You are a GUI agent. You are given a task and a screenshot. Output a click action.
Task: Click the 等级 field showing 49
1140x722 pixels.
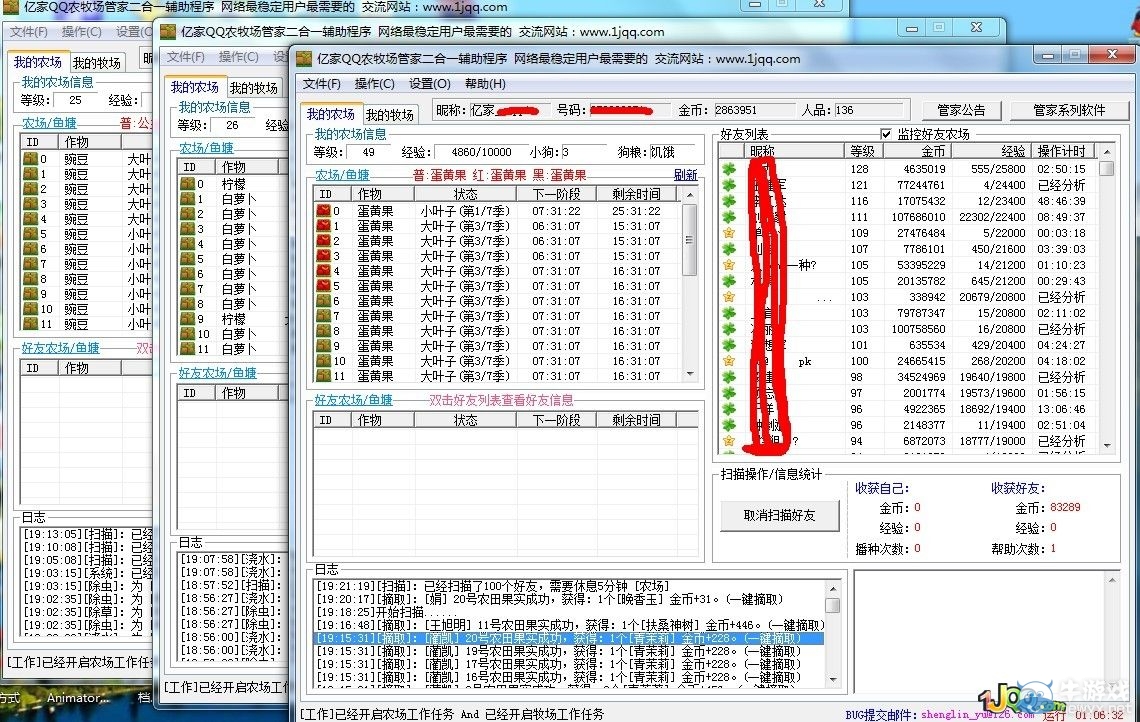[x=369, y=152]
